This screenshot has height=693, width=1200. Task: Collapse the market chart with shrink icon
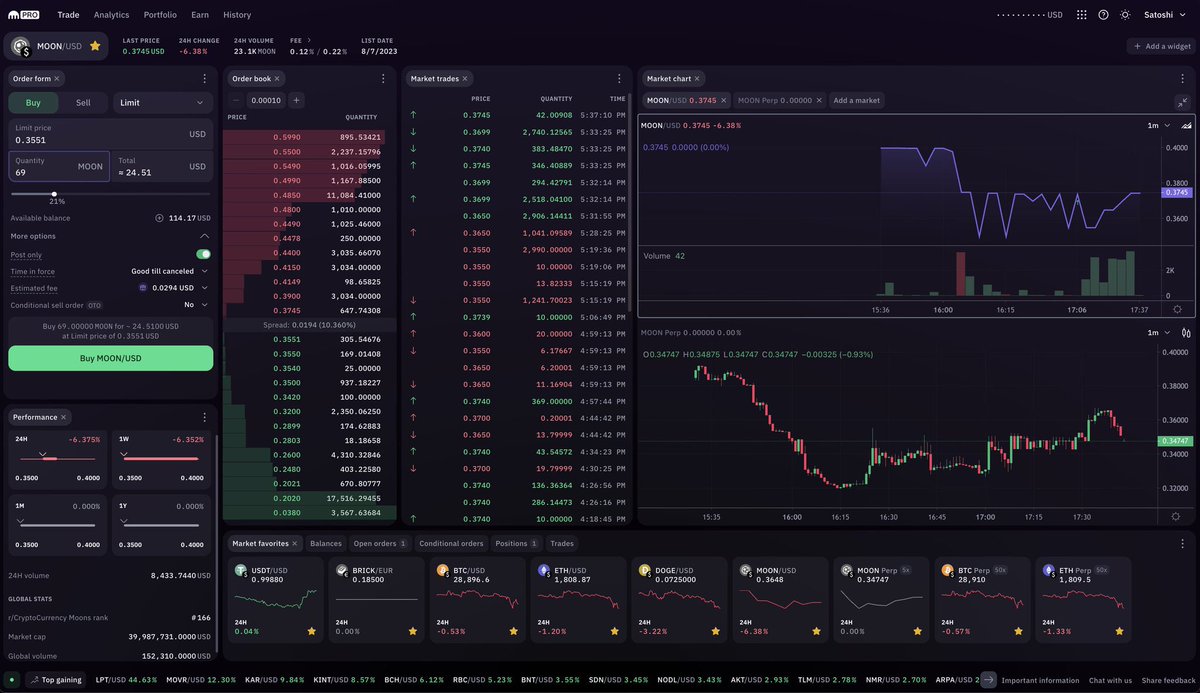[1183, 102]
